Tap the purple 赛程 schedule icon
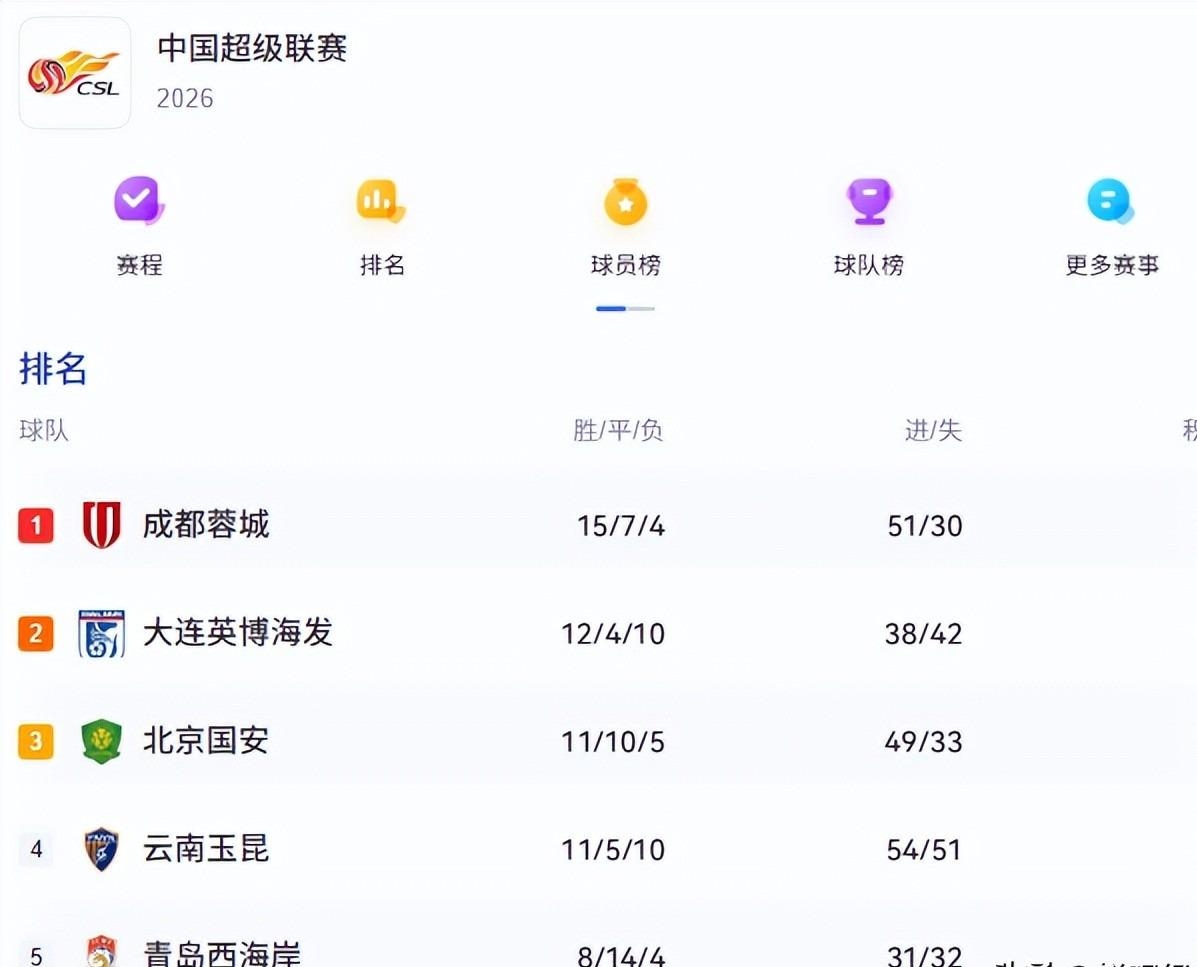The height and width of the screenshot is (967, 1197). [x=139, y=201]
